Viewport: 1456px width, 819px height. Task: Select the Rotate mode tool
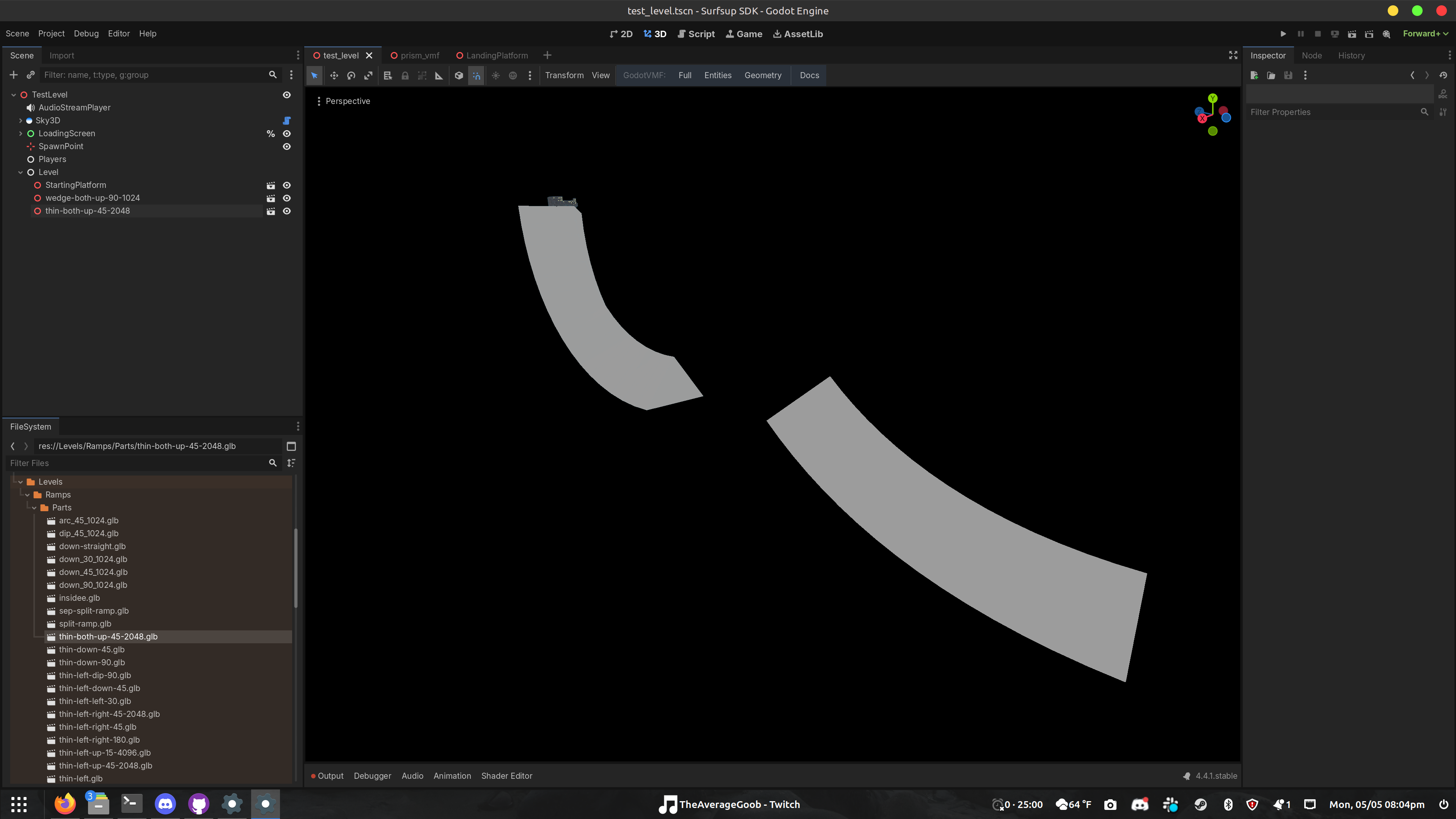coord(351,75)
